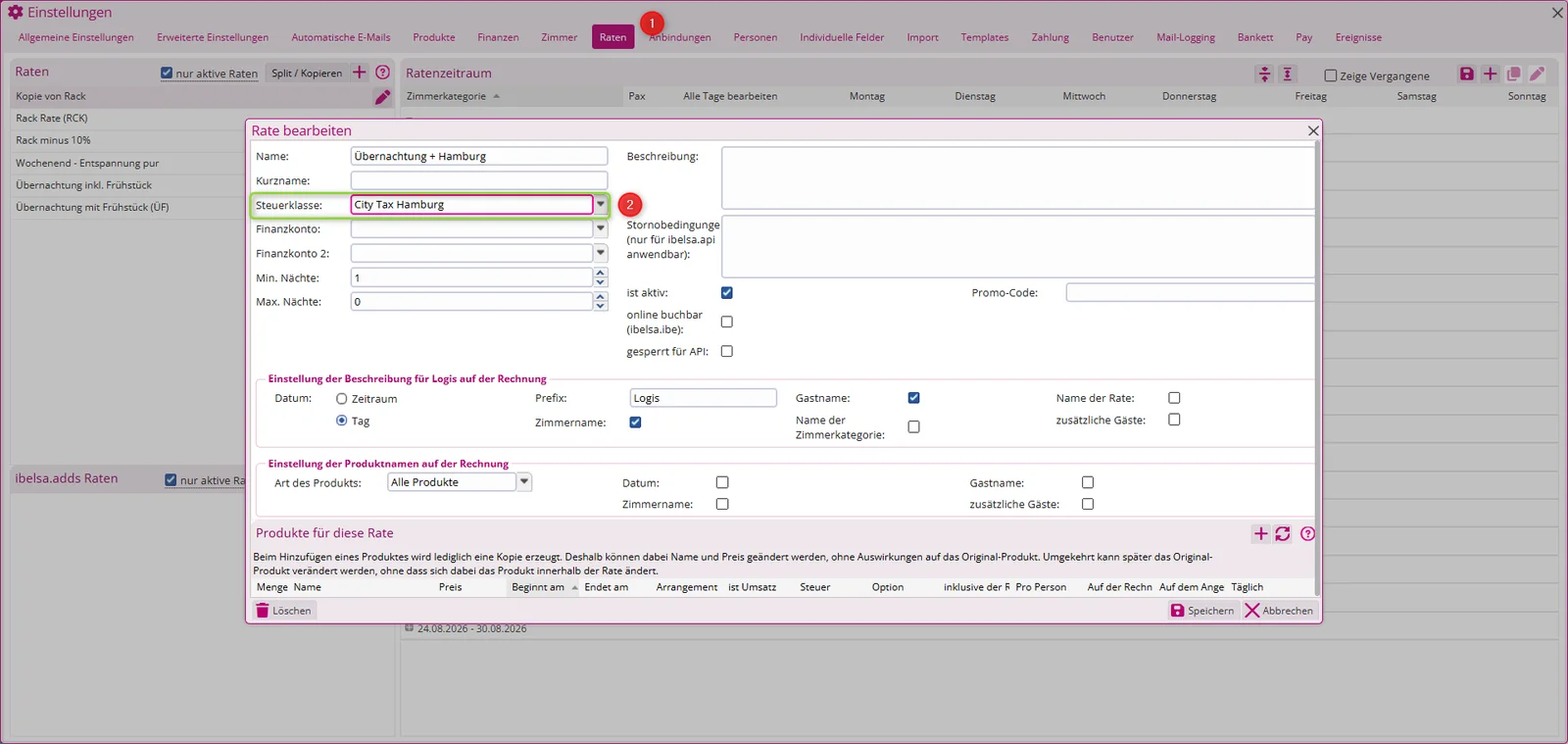The image size is (1568, 744).
Task: Open the Art des Produkts dropdown
Action: click(x=524, y=481)
